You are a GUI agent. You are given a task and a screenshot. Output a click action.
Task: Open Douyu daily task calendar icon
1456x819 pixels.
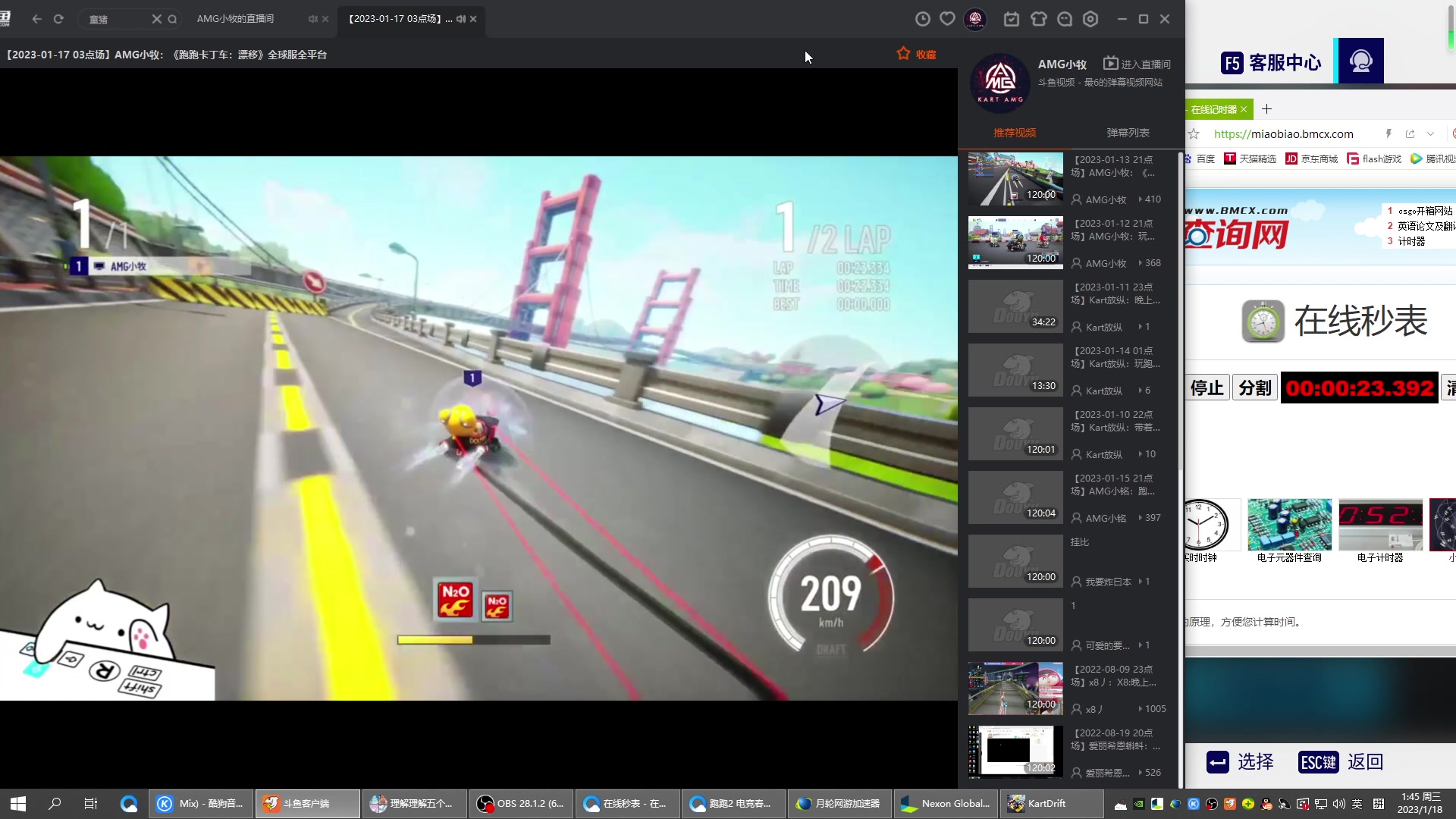[x=1012, y=19]
